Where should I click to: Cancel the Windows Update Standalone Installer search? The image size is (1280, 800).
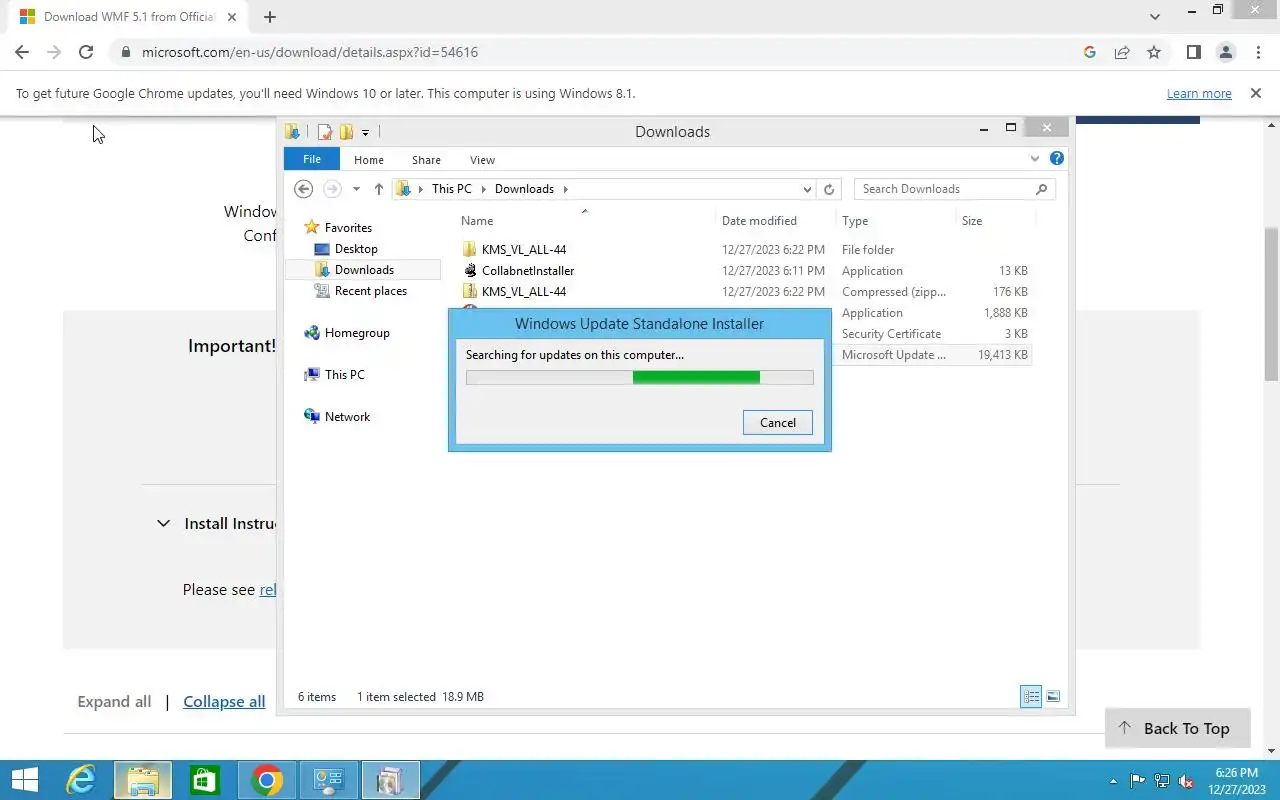pyautogui.click(x=777, y=423)
